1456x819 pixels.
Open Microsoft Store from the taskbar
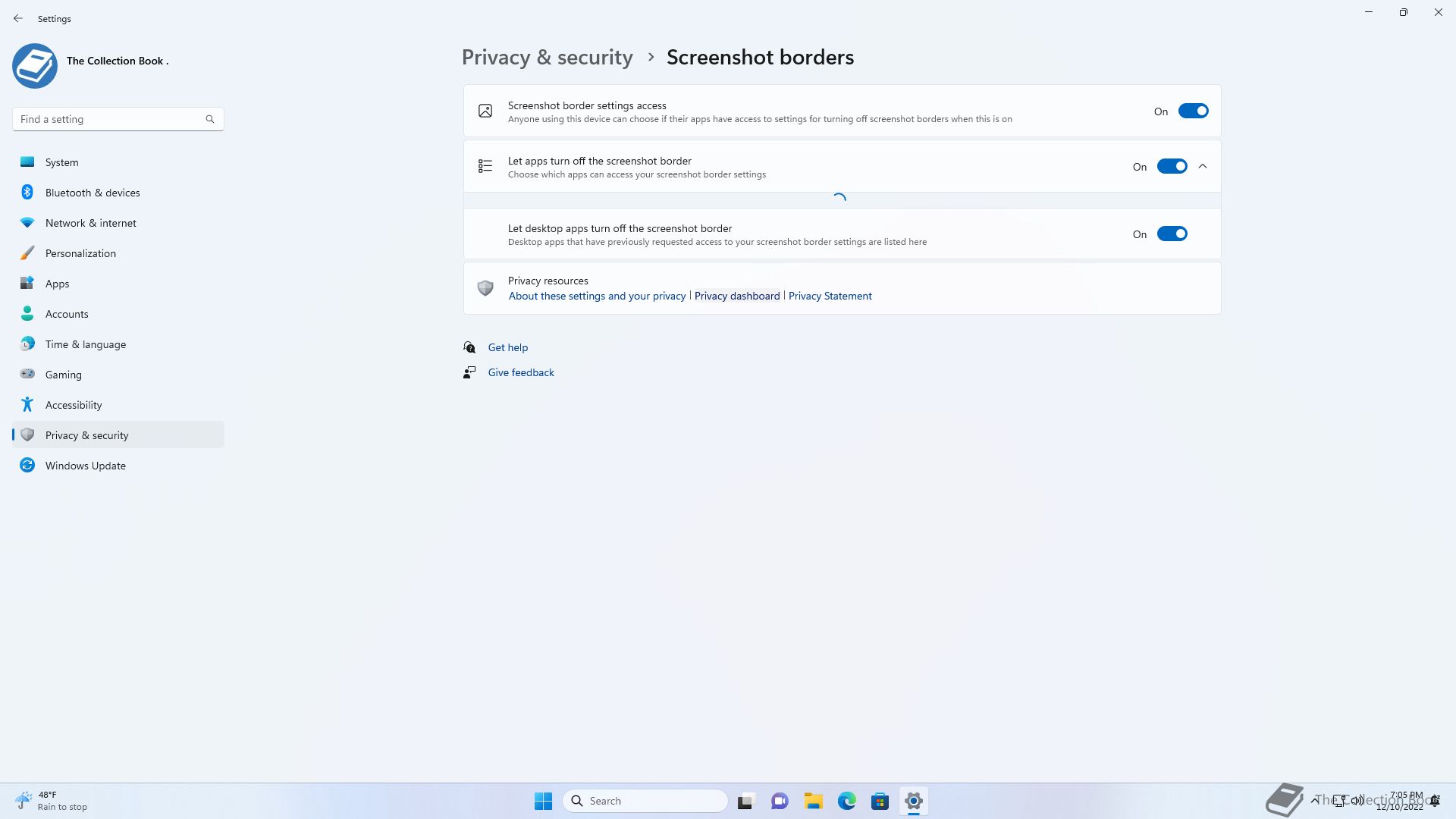pyautogui.click(x=880, y=801)
